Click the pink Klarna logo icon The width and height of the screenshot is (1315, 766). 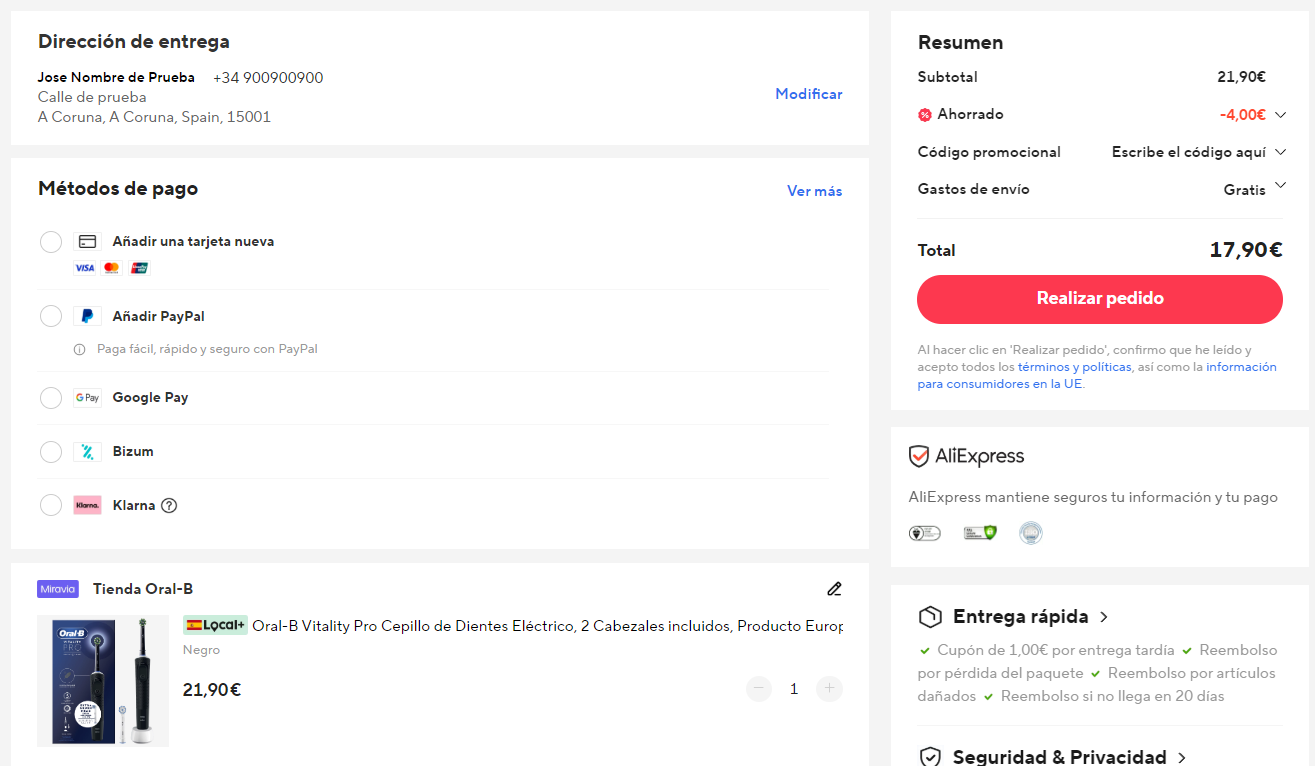pos(87,505)
